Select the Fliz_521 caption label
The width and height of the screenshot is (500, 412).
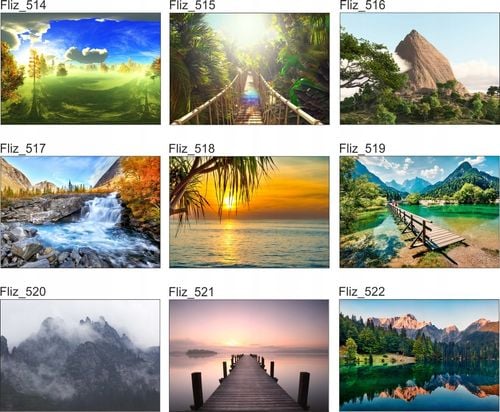click(x=191, y=292)
